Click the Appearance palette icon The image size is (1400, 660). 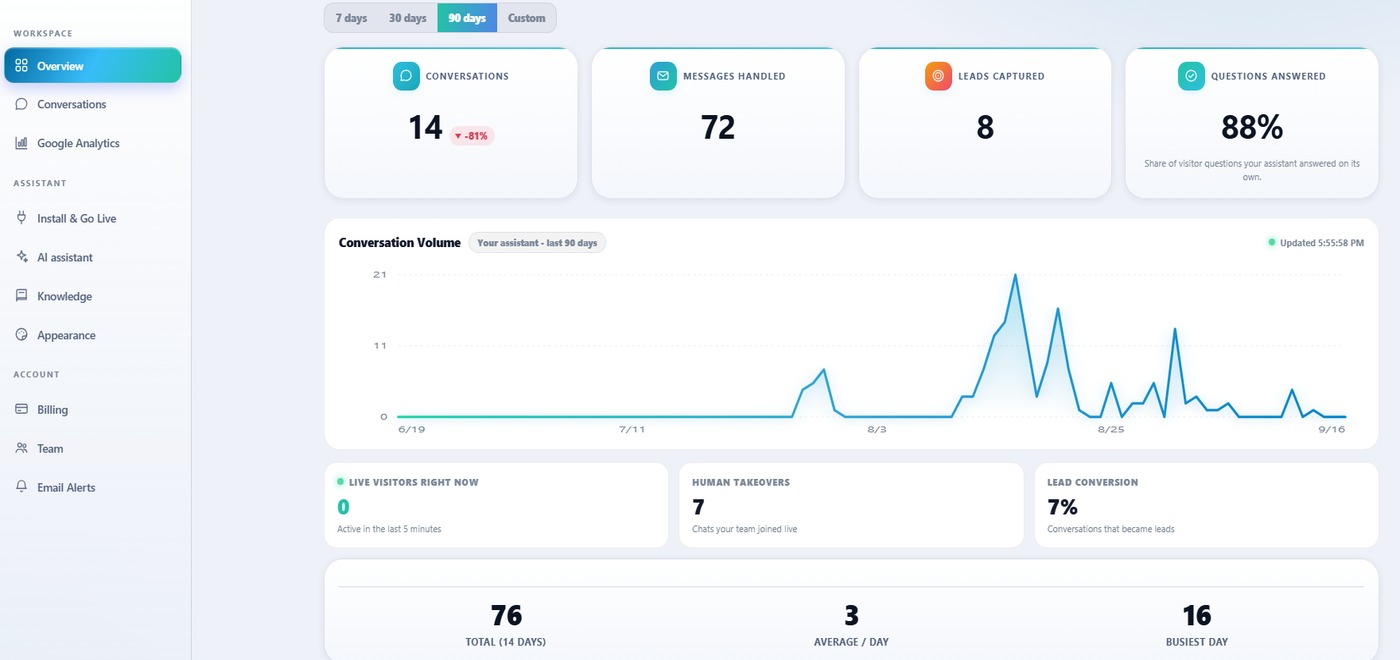pyautogui.click(x=21, y=335)
